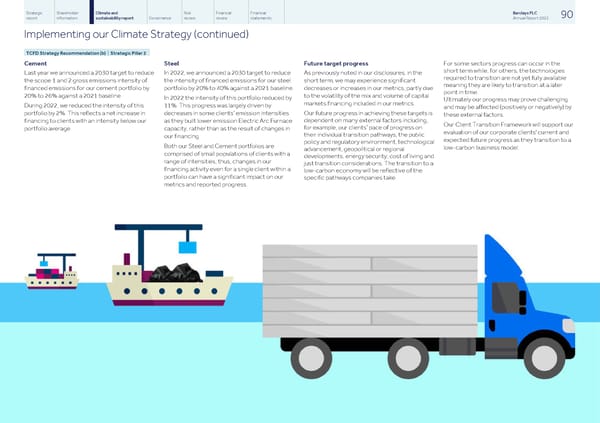Click the Future target progress heading
The height and width of the screenshot is (423, 600).
pyautogui.click(x=339, y=63)
